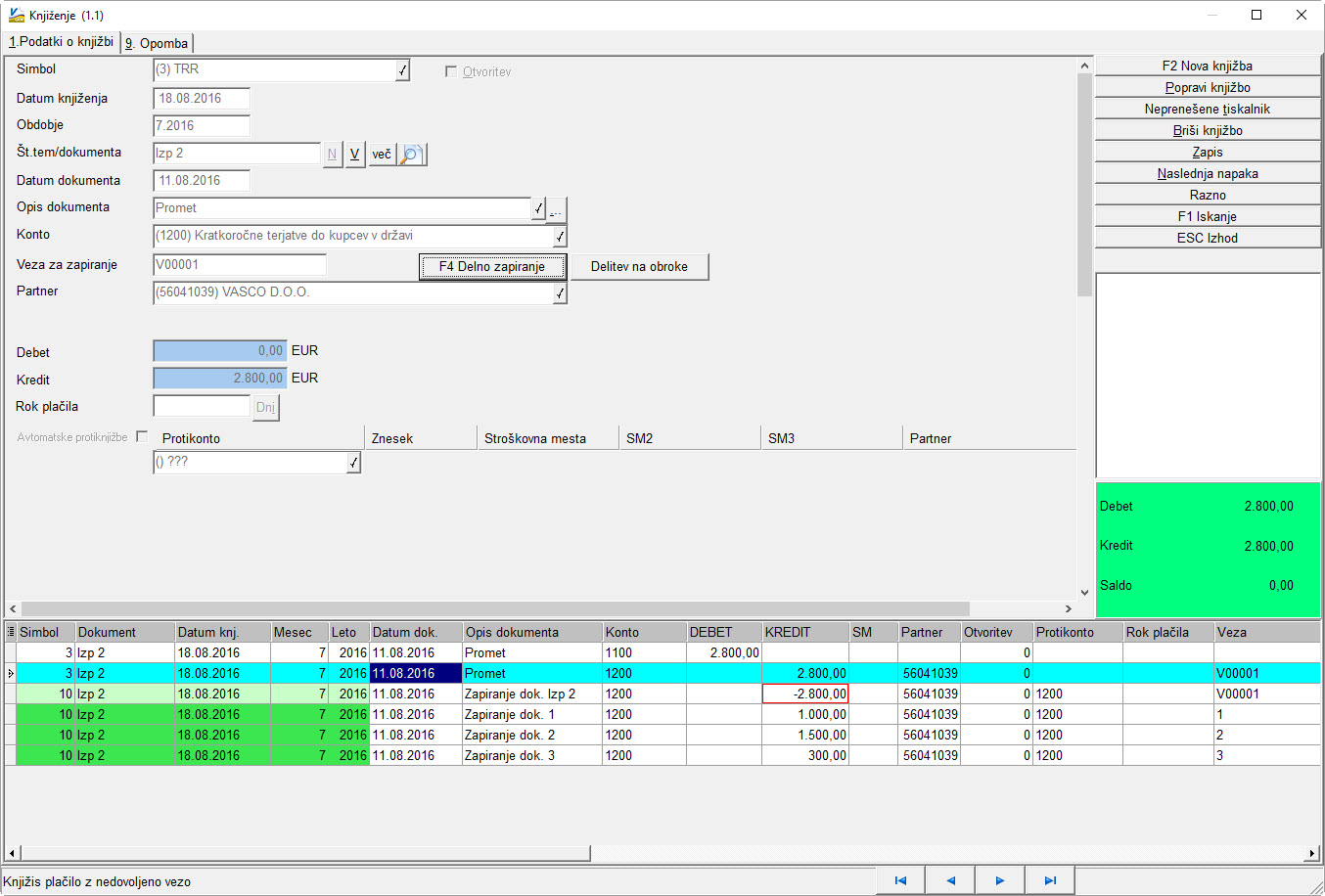Click Naslednja napaka button
The height and width of the screenshot is (896, 1325).
click(1208, 173)
